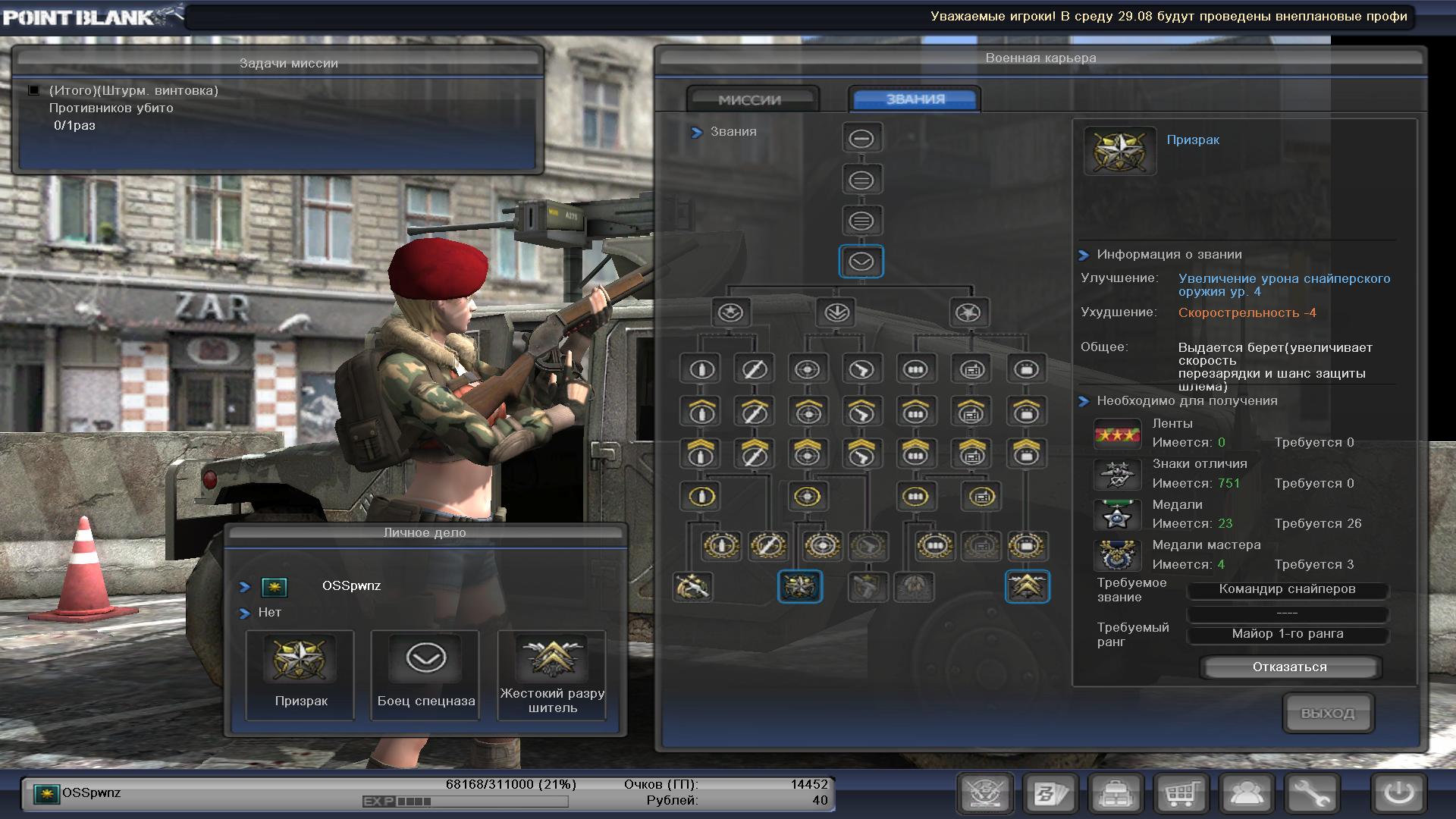Open the clan people icon
Screen dimensions: 1456x819
[x=1246, y=794]
